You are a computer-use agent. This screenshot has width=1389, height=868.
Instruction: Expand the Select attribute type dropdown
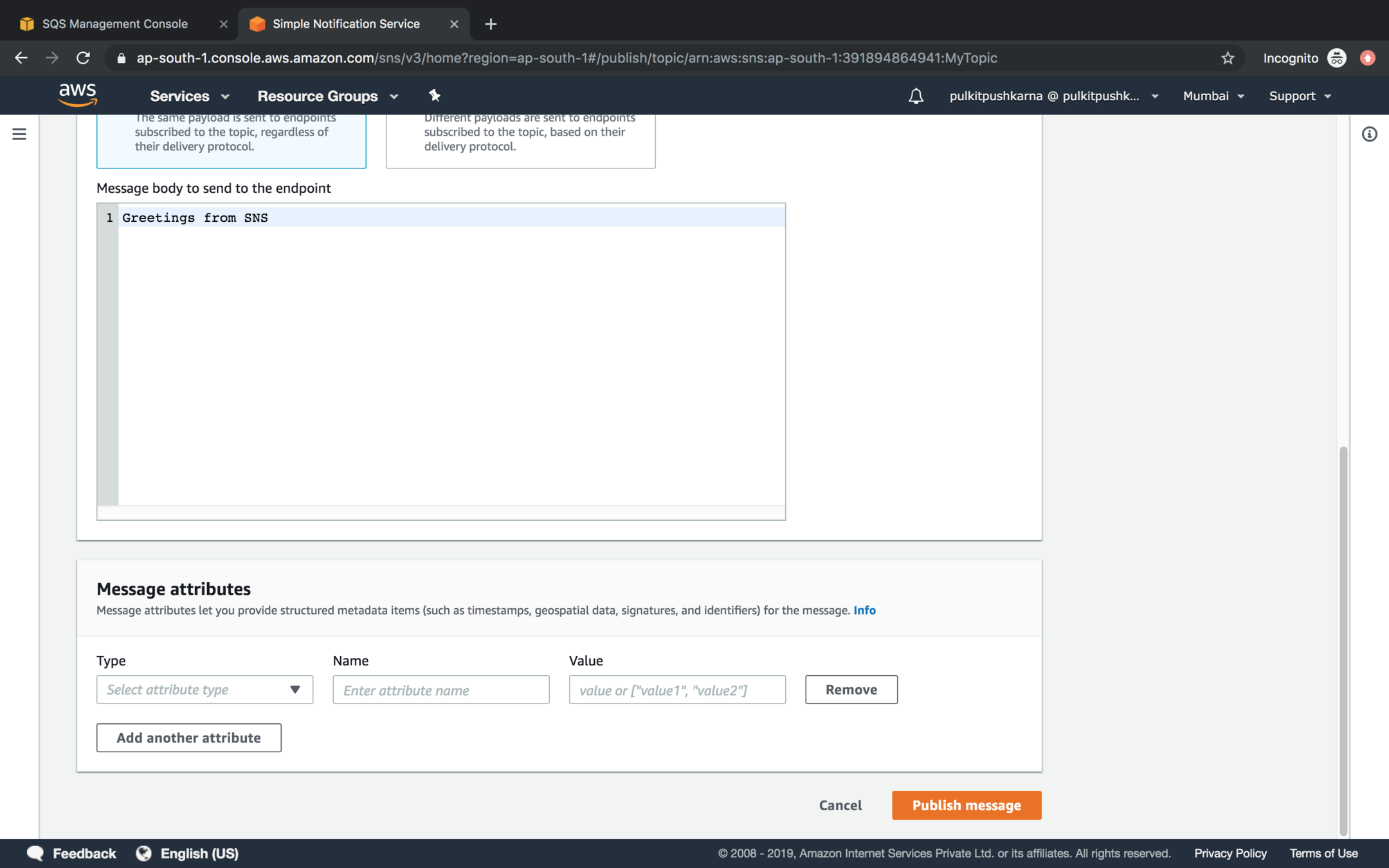204,689
